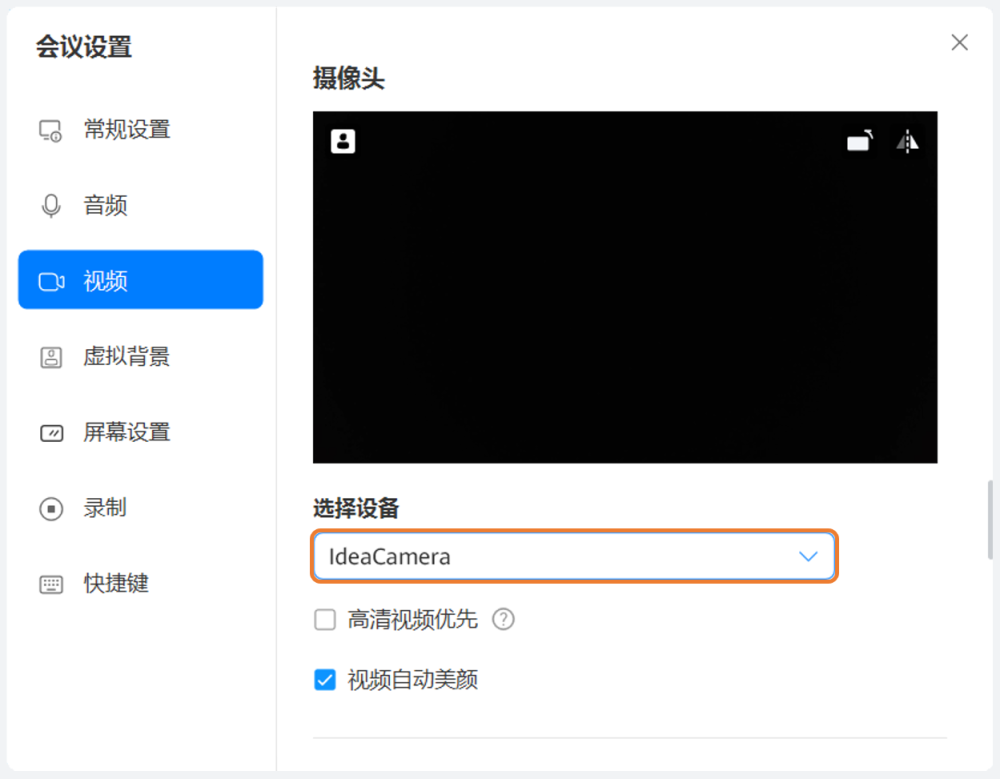
Task: Click the 快捷键 keyboard icon
Action: (50, 584)
